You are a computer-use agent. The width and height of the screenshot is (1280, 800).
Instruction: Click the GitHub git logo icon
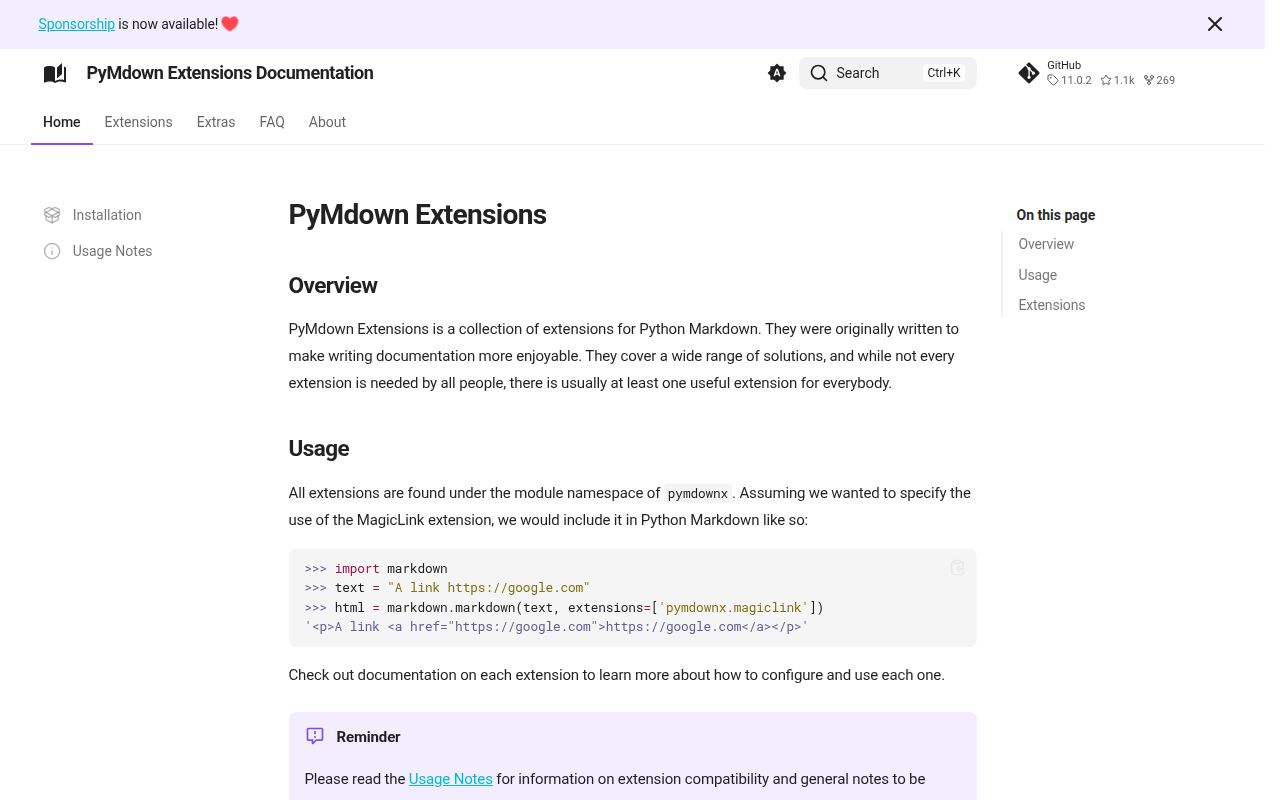1029,73
